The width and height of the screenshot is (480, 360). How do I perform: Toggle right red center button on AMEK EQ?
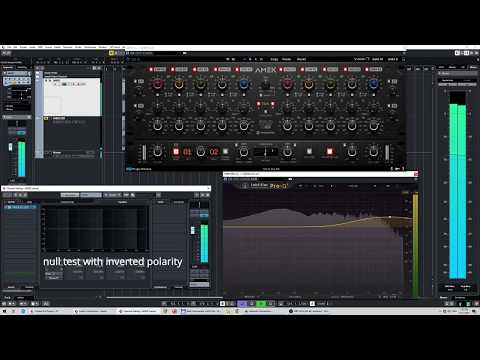[273, 104]
